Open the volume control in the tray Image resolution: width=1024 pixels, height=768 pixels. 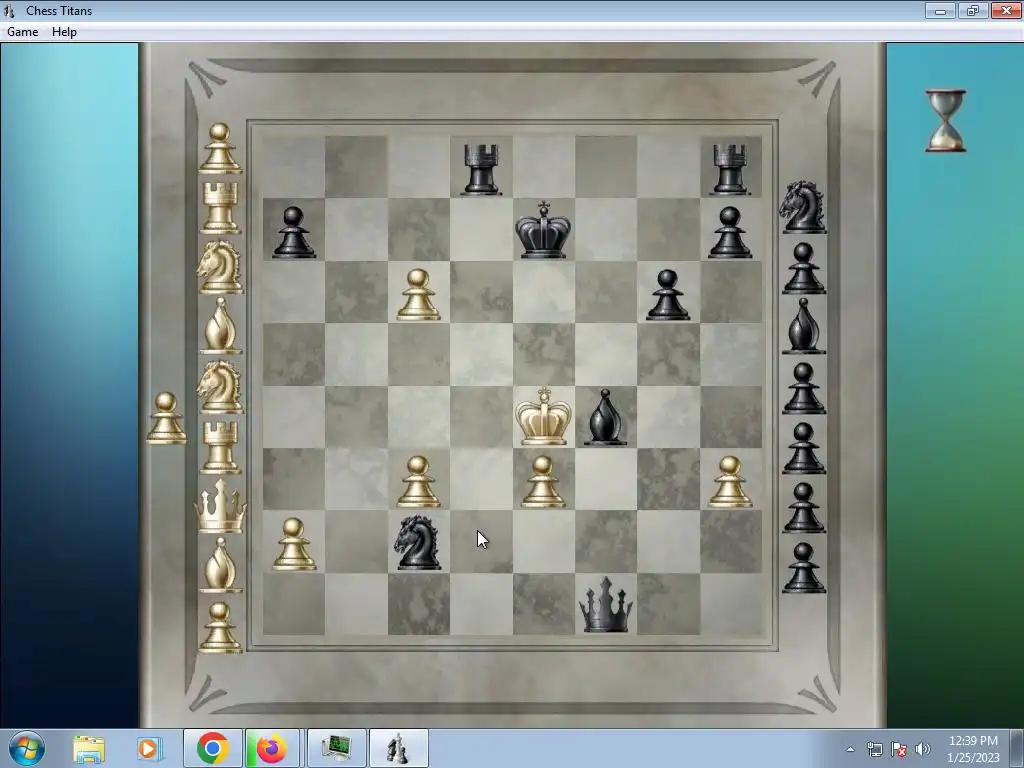click(x=923, y=749)
